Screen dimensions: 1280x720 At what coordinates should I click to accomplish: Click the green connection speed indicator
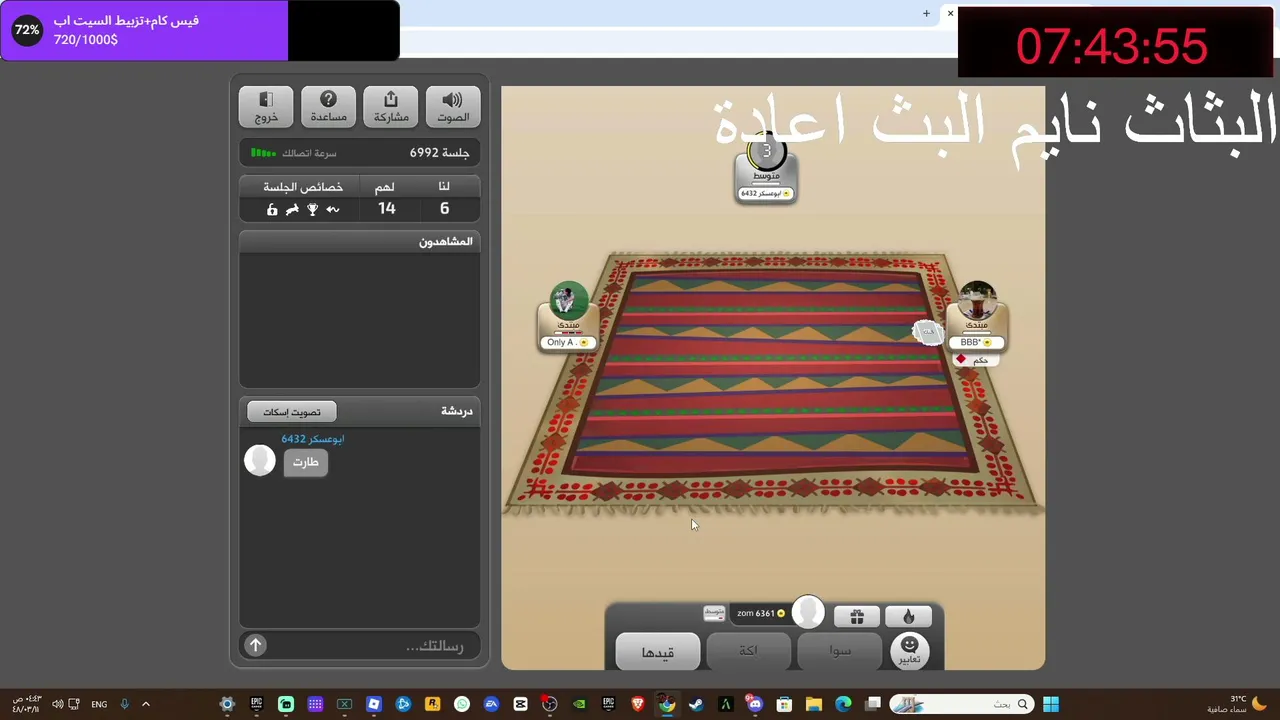(263, 153)
